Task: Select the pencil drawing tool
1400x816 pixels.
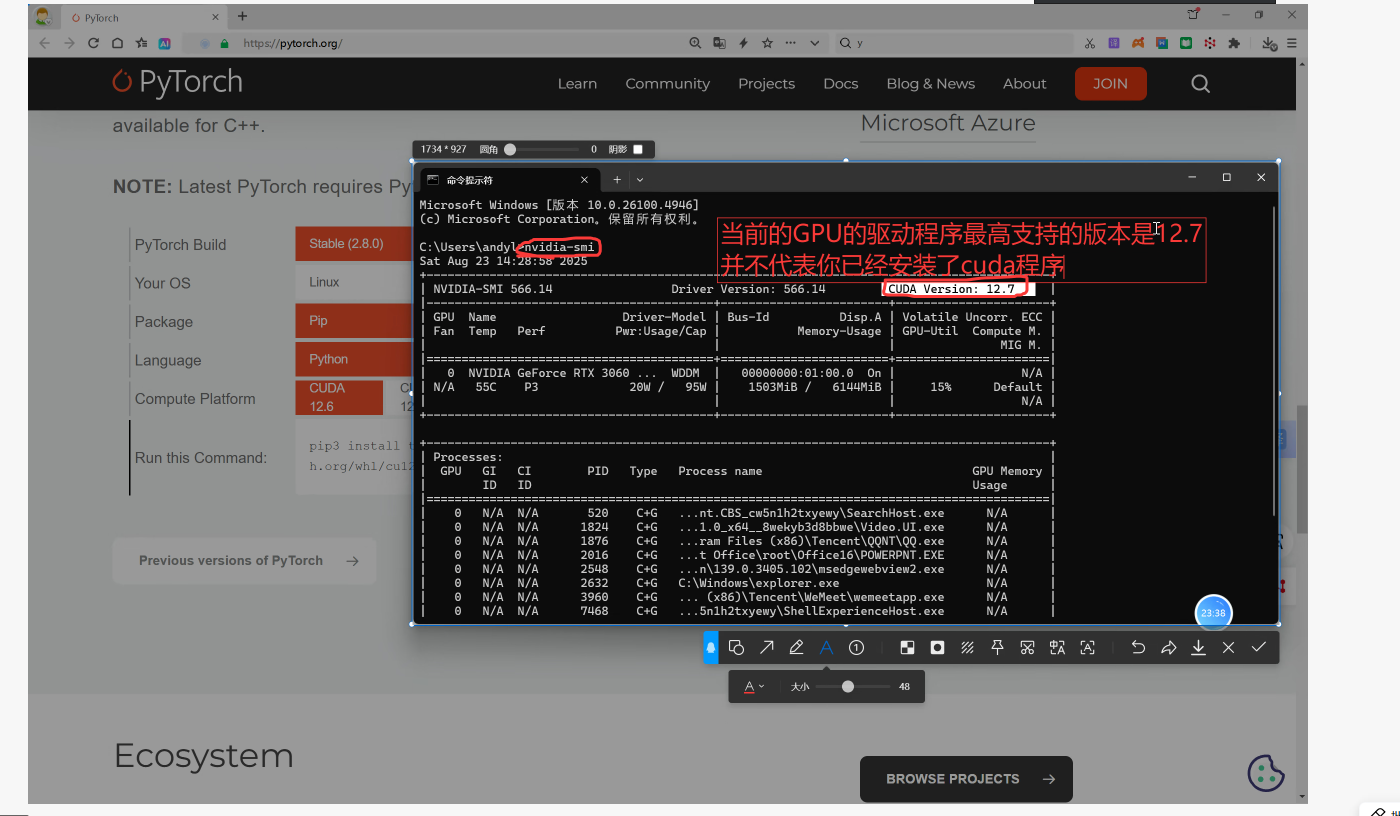Action: pos(796,647)
